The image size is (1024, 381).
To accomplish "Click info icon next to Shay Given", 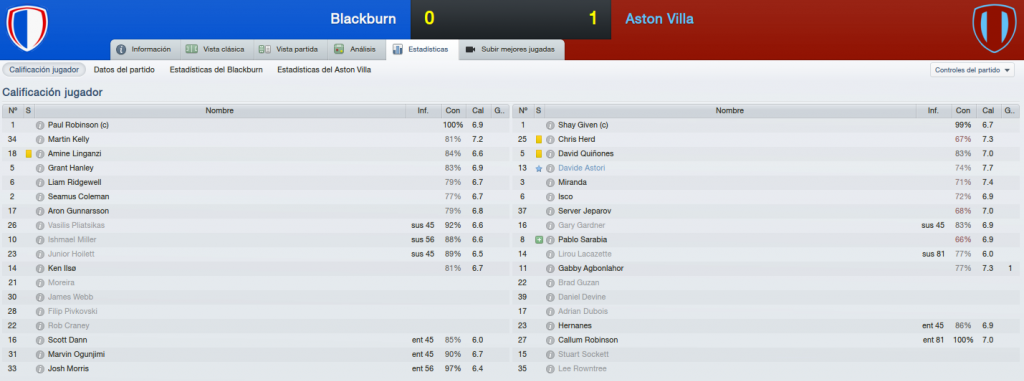I will pyautogui.click(x=550, y=125).
